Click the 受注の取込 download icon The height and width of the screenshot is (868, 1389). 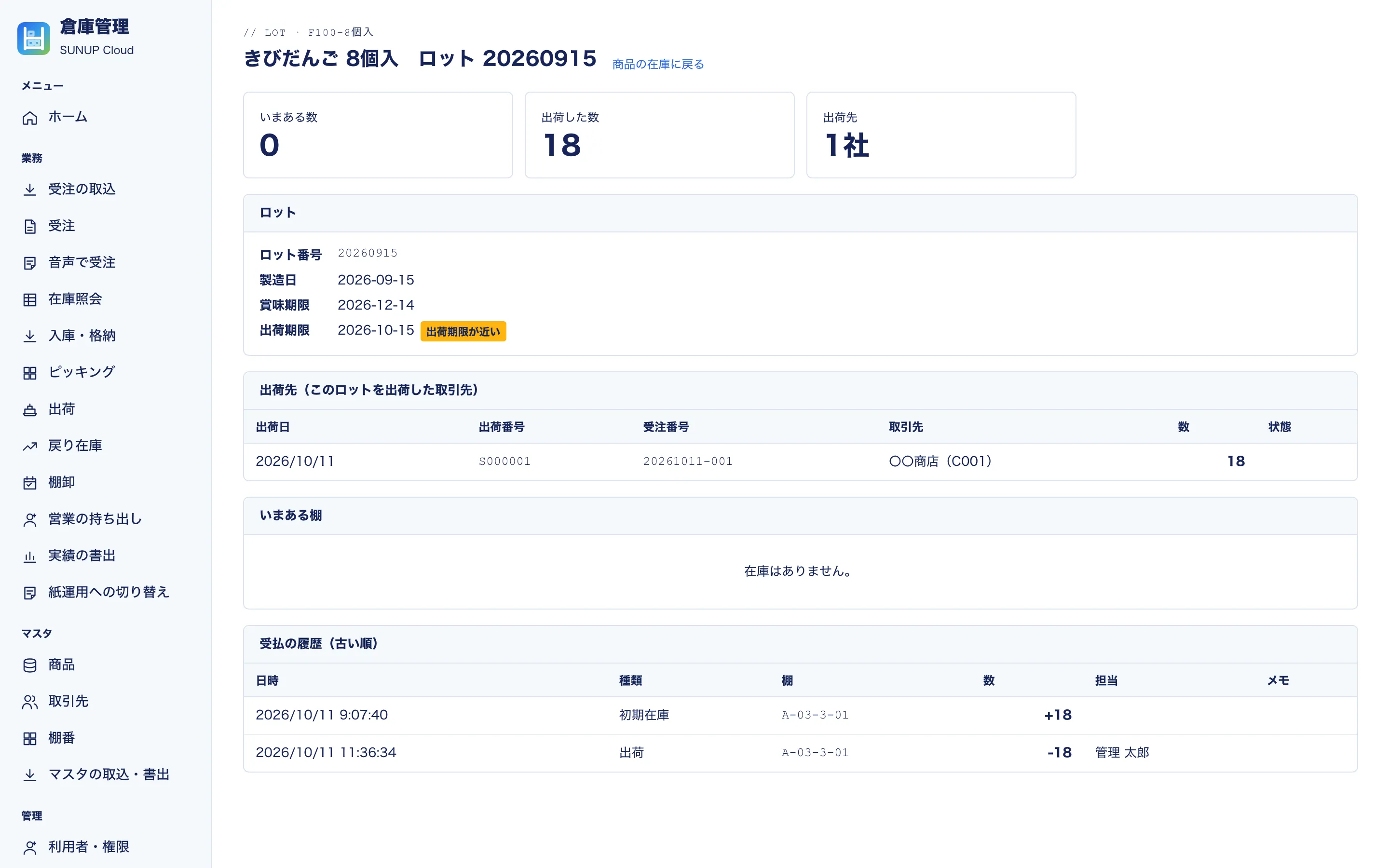(30, 190)
